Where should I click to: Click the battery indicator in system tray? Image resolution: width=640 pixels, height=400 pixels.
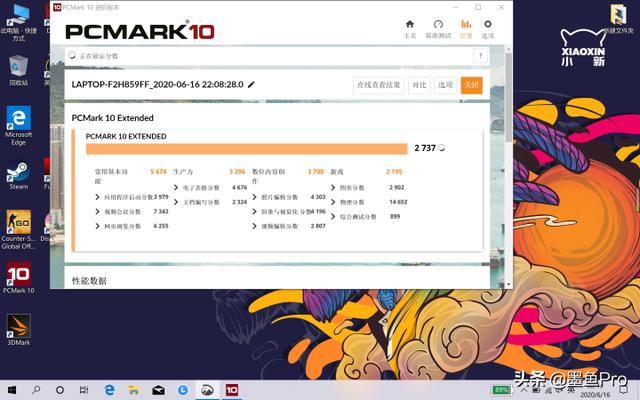coord(500,390)
